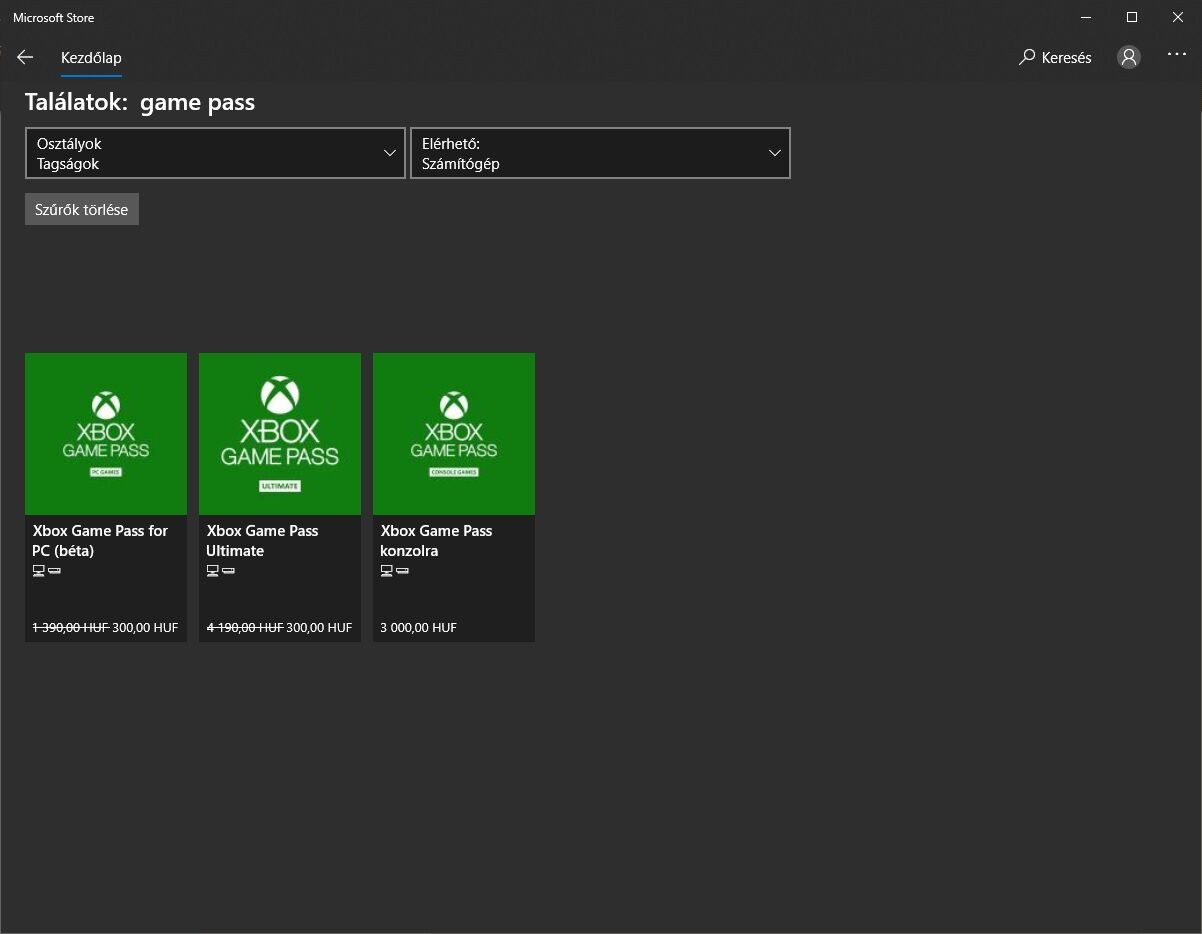Viewport: 1202px width, 934px height.
Task: Expand the Elérhető Számítógép dropdown
Action: [x=600, y=153]
